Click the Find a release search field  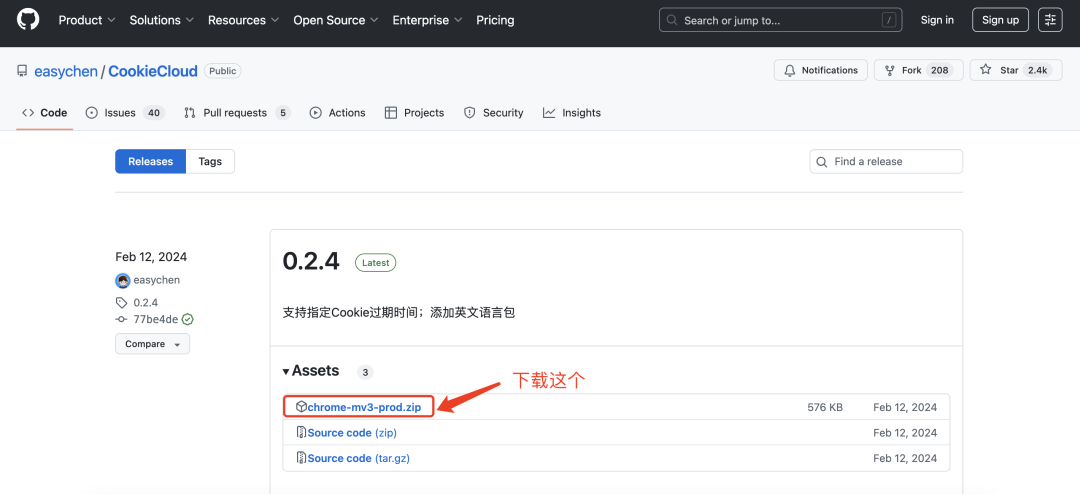point(886,161)
